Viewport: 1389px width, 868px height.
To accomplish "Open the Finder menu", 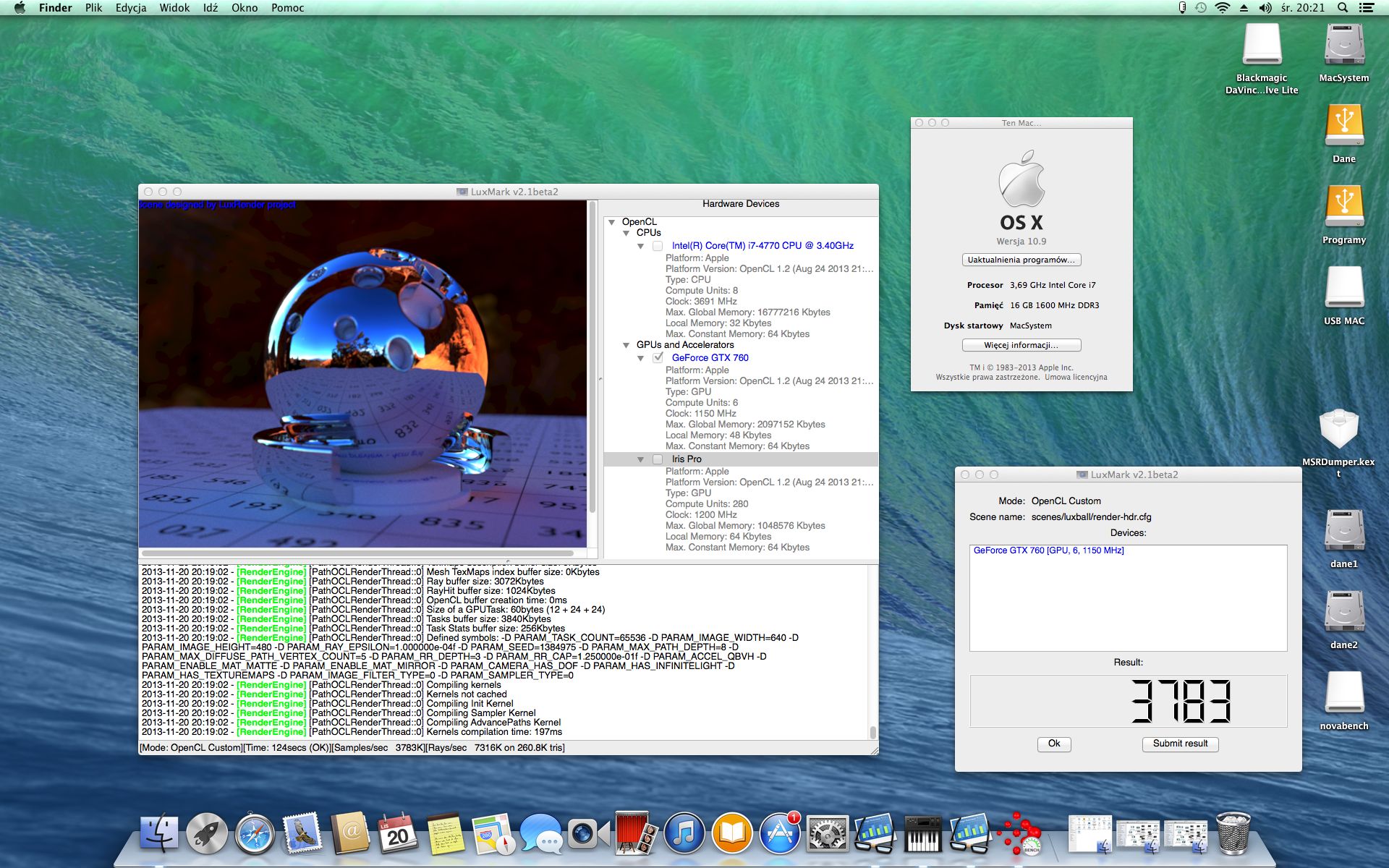I will click(55, 8).
